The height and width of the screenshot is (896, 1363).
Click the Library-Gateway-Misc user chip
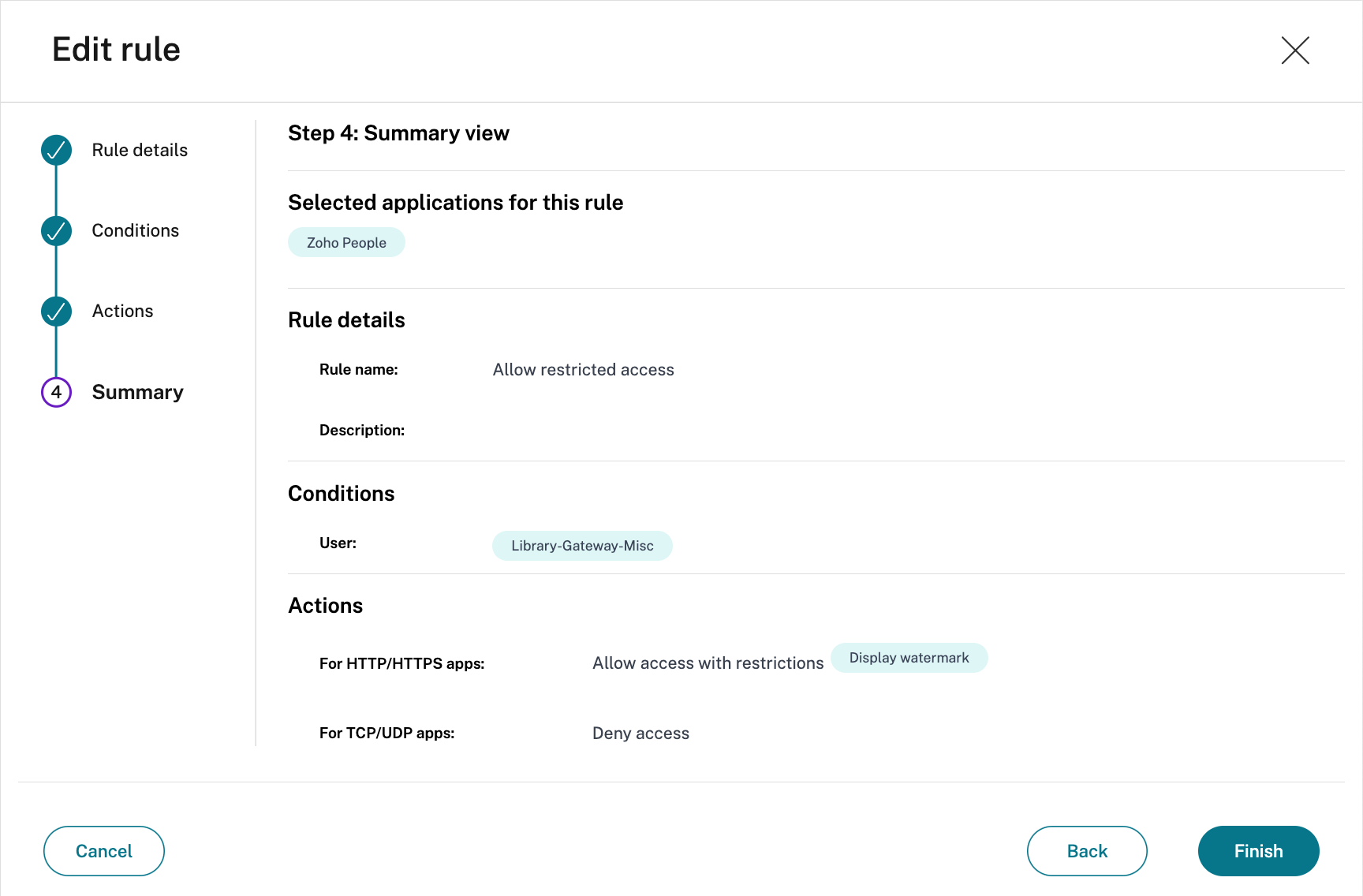point(582,546)
